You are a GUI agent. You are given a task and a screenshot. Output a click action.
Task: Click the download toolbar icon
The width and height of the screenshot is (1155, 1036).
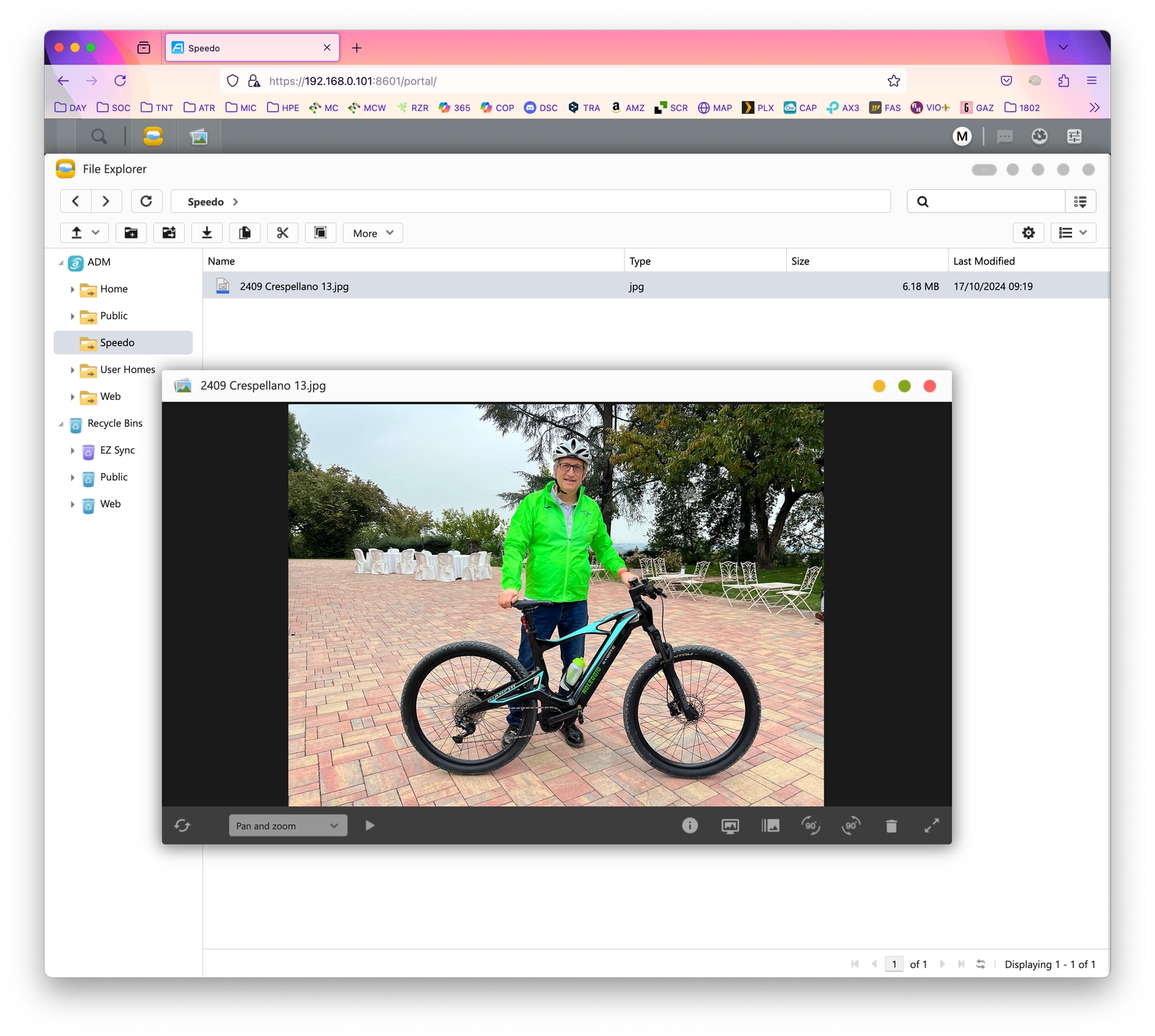pyautogui.click(x=207, y=232)
